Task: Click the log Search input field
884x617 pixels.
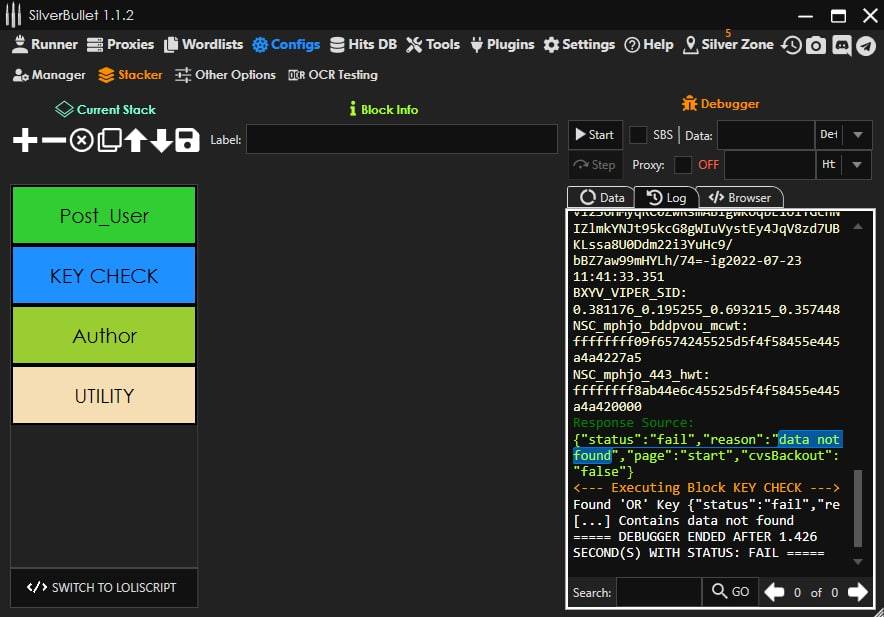Action: (x=658, y=592)
